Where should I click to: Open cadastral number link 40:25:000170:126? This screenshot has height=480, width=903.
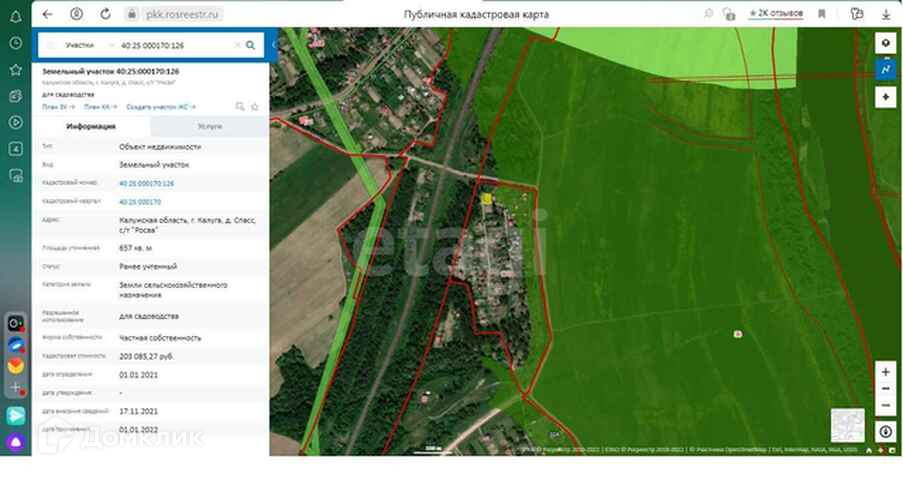(x=146, y=183)
